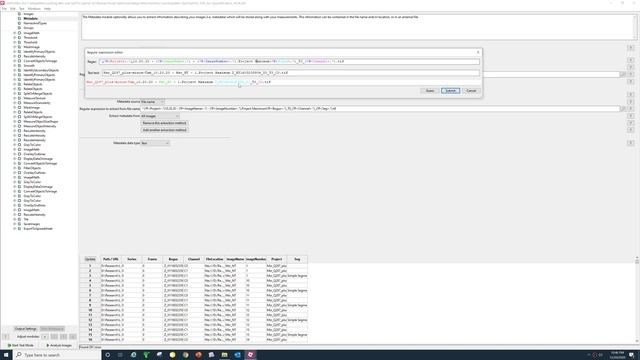
Task: Click Analyze Images
Action: 59,345
